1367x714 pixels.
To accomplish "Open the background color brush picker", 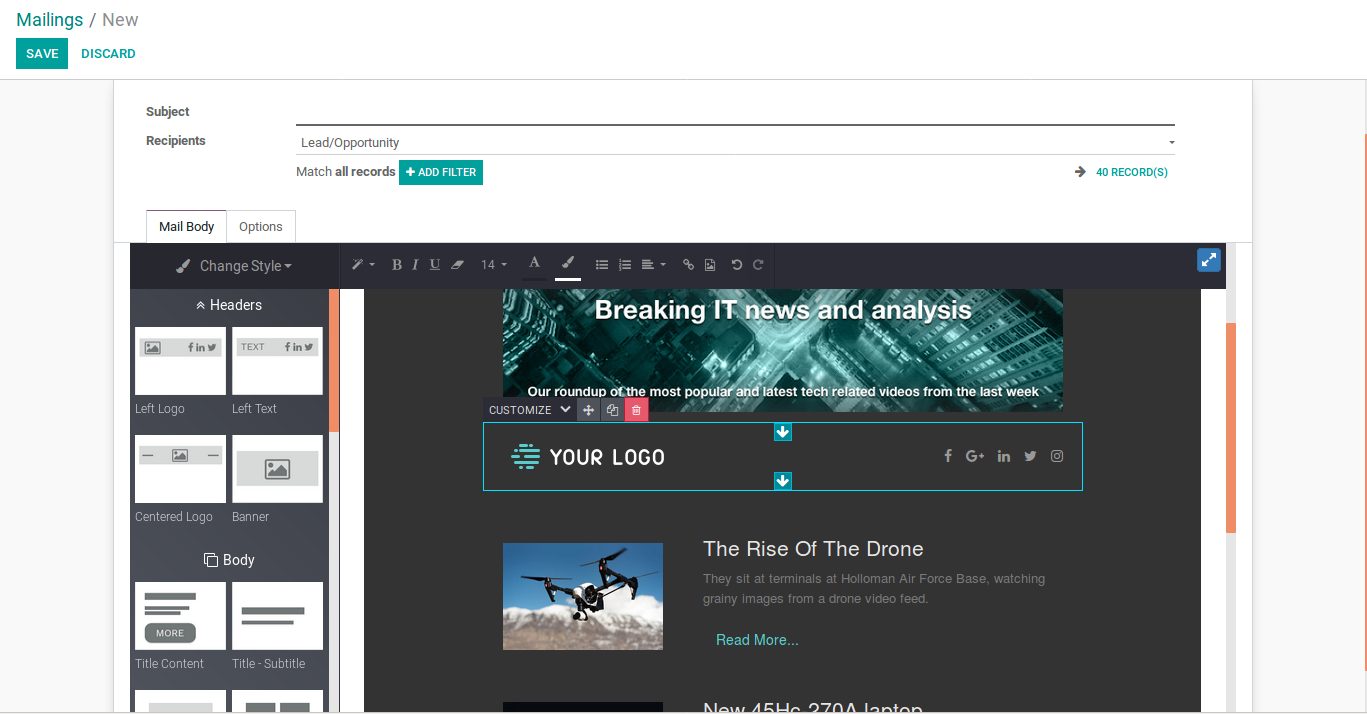I will pos(568,264).
